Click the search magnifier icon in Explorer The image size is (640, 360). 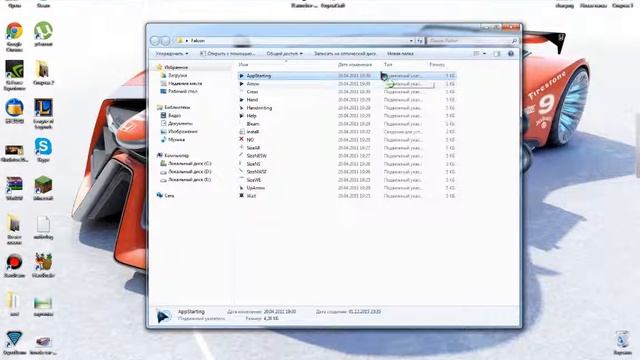pos(514,41)
